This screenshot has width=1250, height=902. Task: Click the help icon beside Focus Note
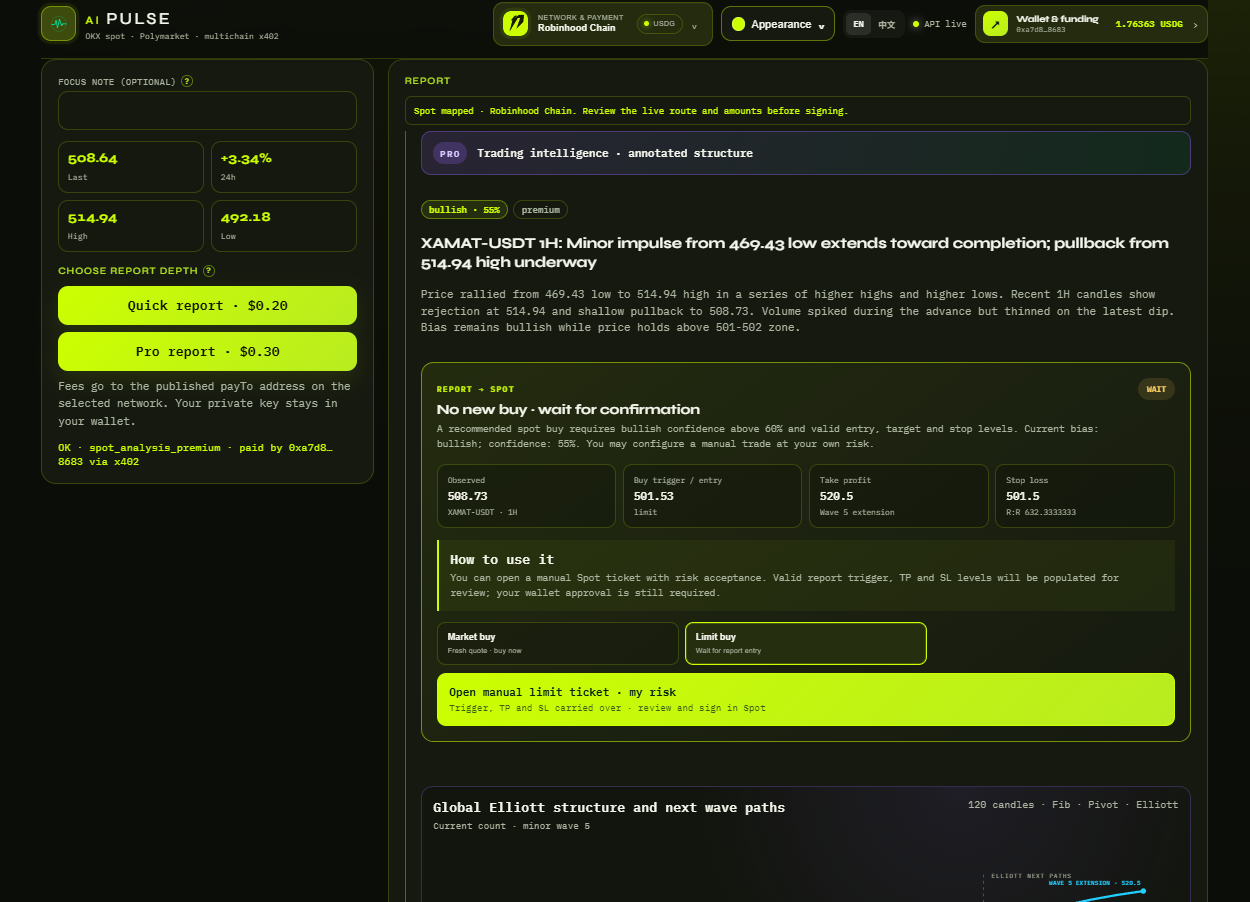[x=187, y=82]
